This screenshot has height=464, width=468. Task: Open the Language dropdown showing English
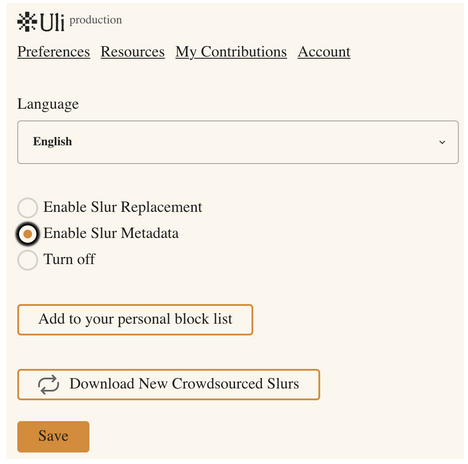click(238, 142)
